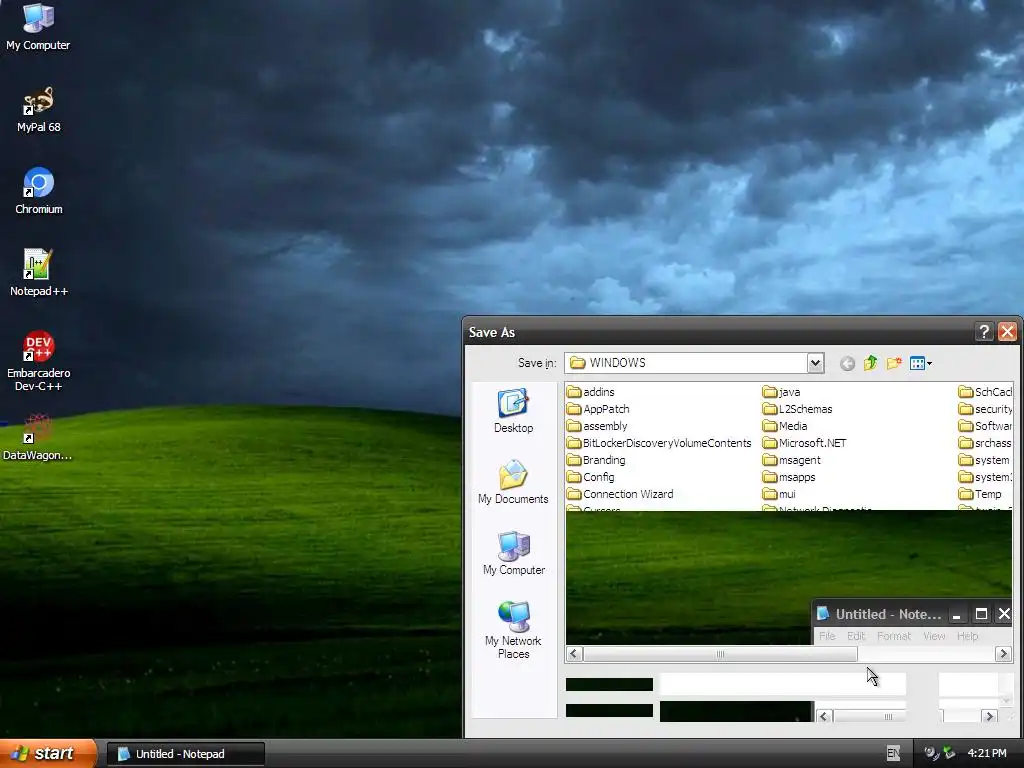Click the greyed back arrow in the Save As toolbar

[847, 363]
